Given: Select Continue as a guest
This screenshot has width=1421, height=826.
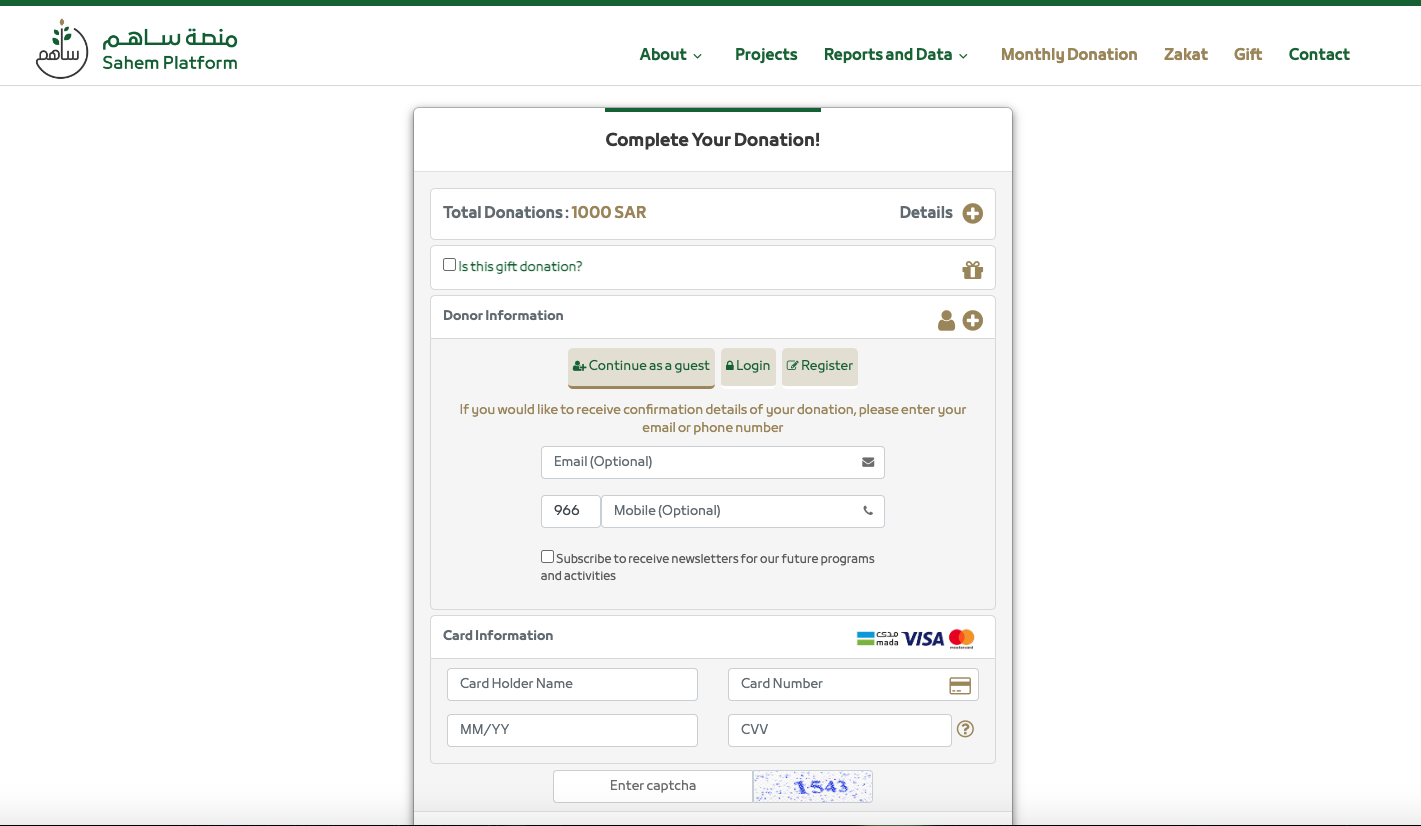Looking at the screenshot, I should [641, 366].
